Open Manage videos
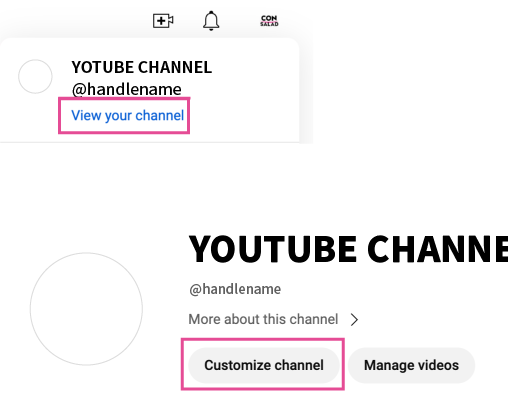508x419 pixels. coord(411,365)
